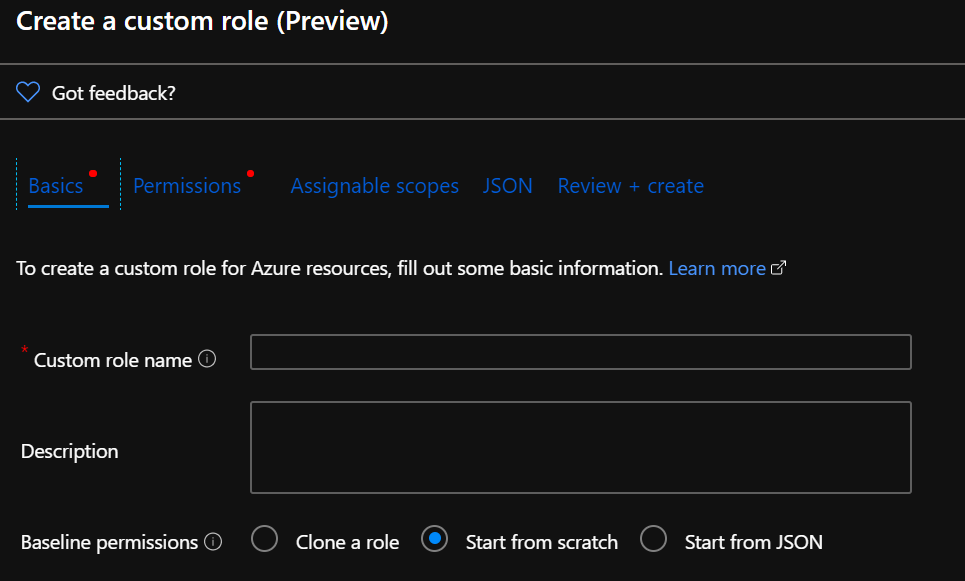Go to the Assignable scopes tab

click(374, 186)
